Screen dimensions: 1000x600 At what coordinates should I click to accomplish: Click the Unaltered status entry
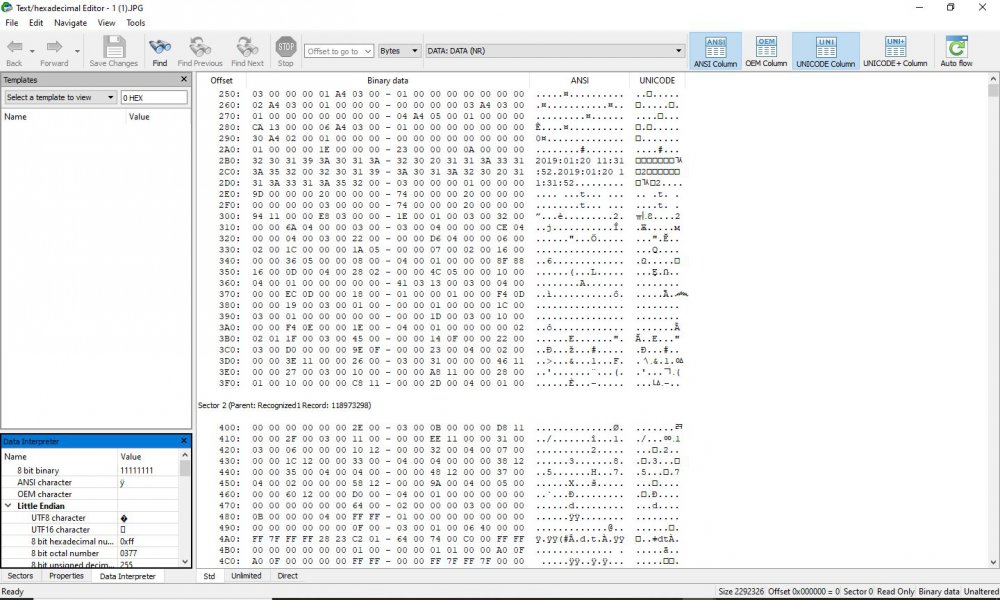981,592
